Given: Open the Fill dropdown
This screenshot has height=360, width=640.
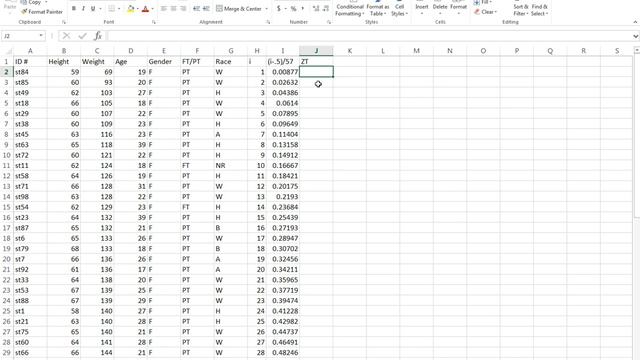Looking at the screenshot, I should 482,2.
